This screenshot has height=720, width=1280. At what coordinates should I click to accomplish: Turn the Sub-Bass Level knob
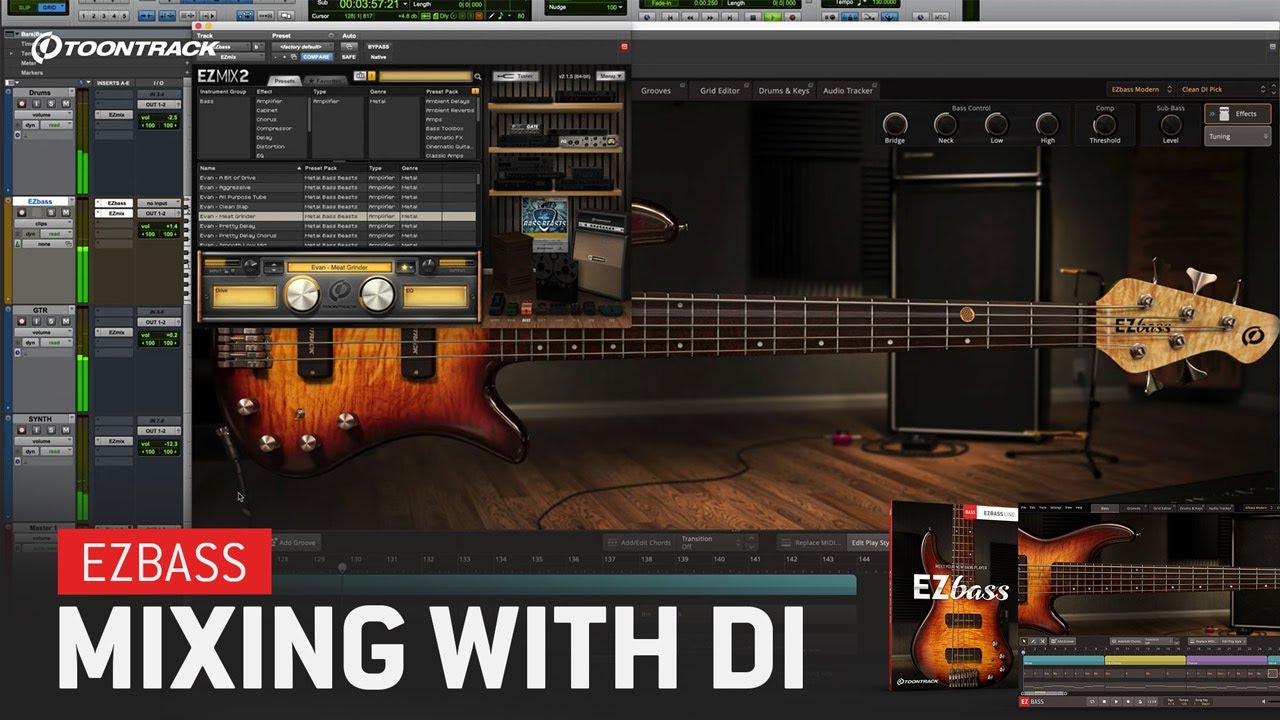(x=1170, y=124)
